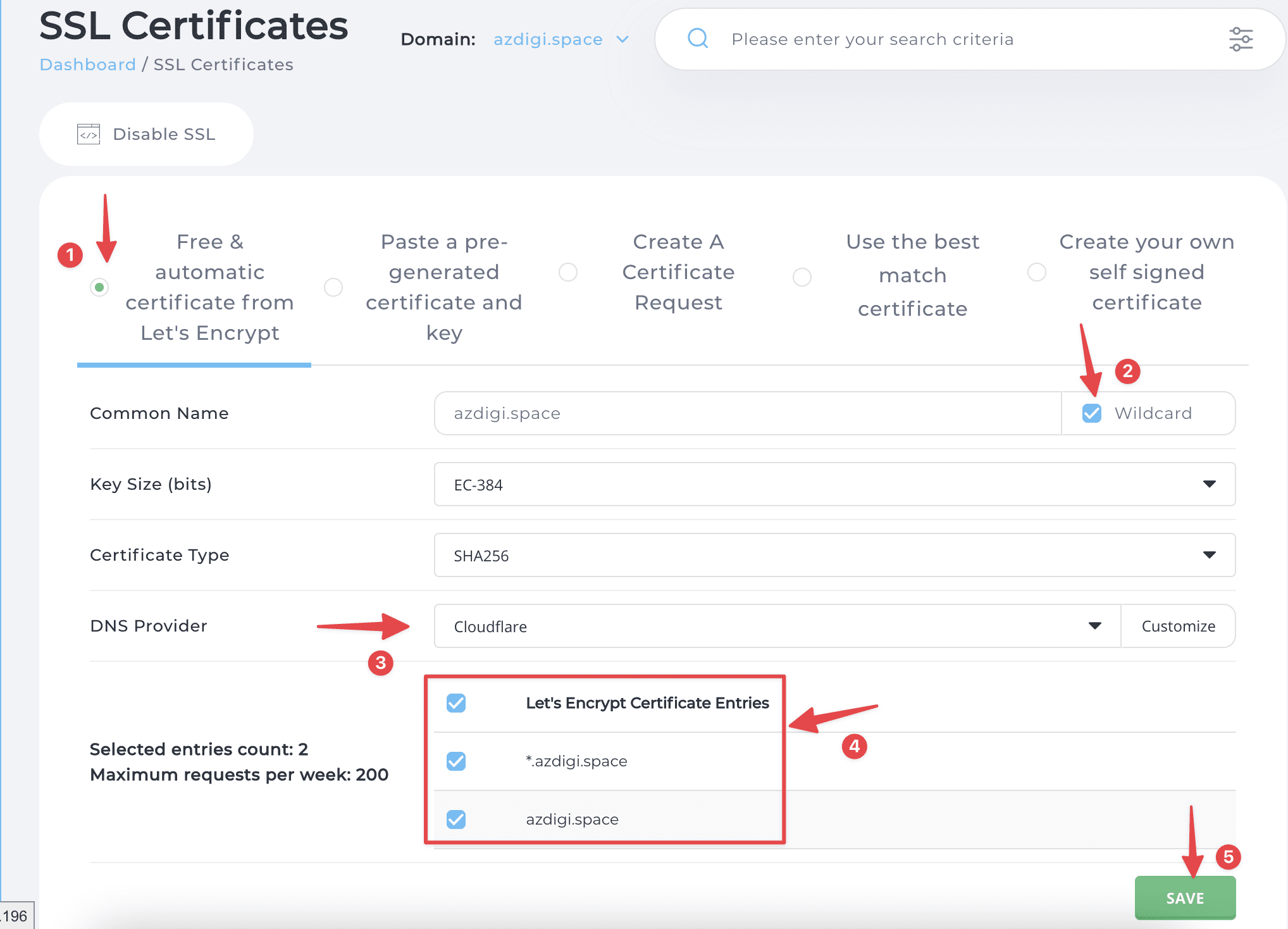Click the search magnifier icon
The image size is (1288, 929).
point(698,39)
